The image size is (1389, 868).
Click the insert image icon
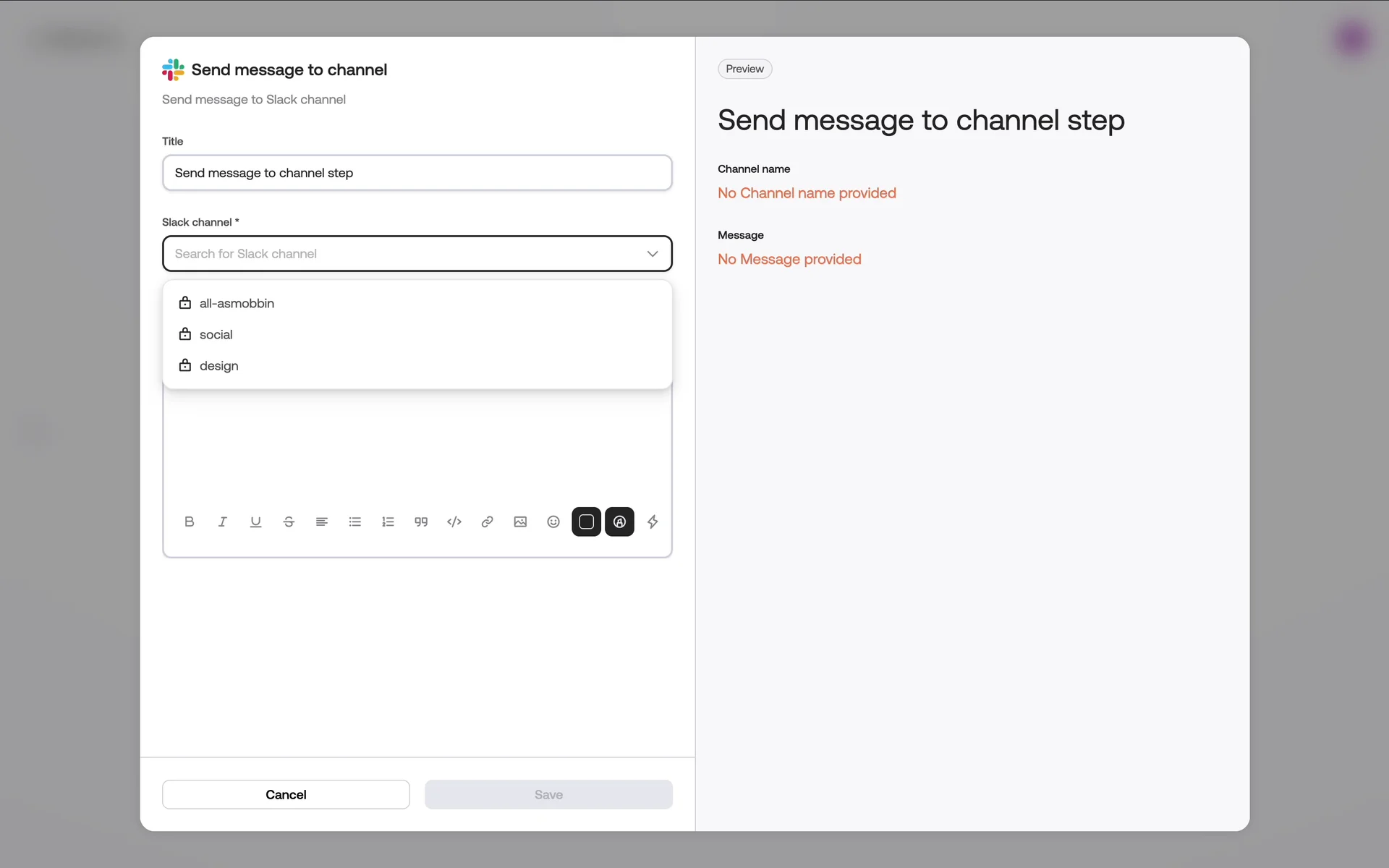[x=520, y=522]
